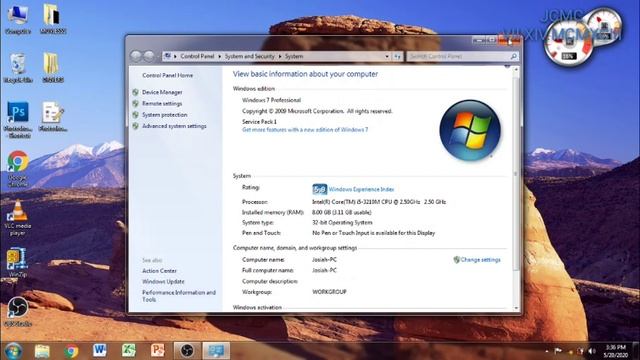
Task: Select WinZip desktop icon
Action: pos(17,263)
